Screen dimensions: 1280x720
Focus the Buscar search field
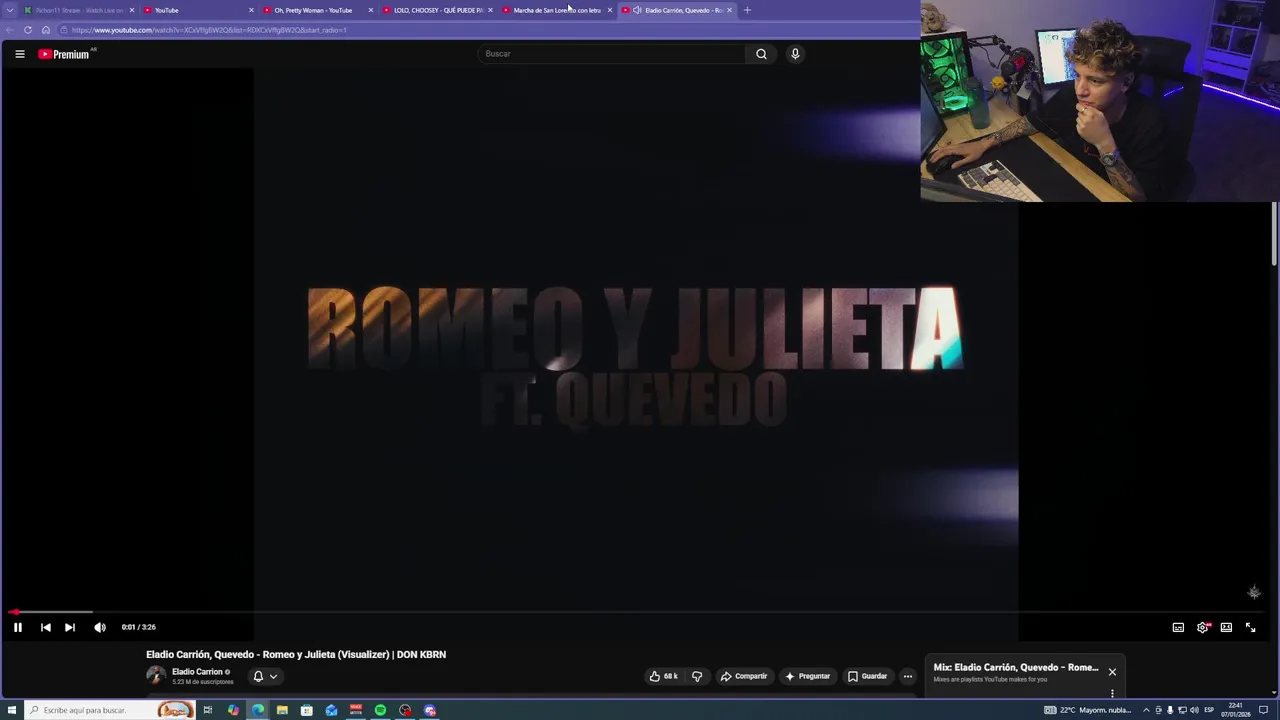pyautogui.click(x=612, y=54)
